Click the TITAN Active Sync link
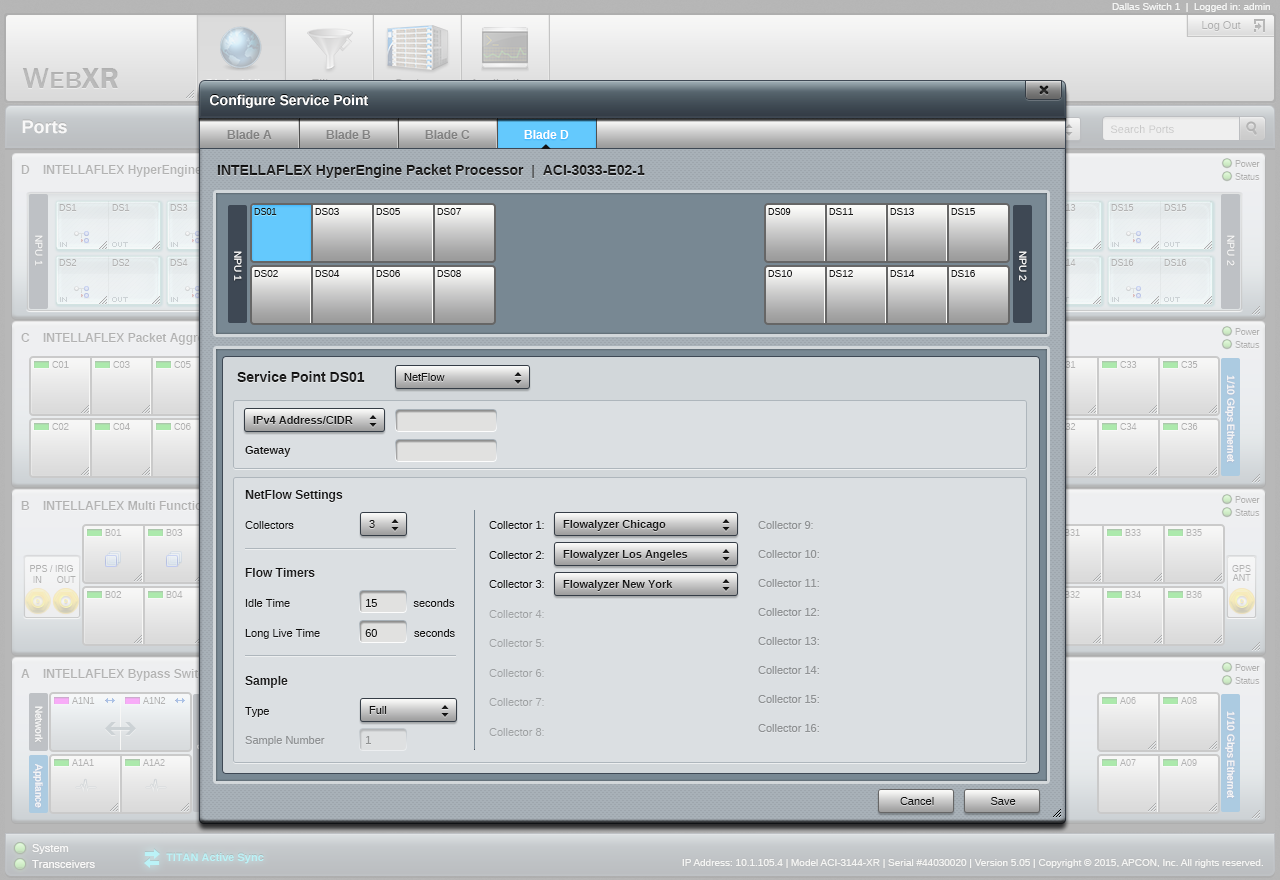Viewport: 1280px width, 880px height. point(215,858)
